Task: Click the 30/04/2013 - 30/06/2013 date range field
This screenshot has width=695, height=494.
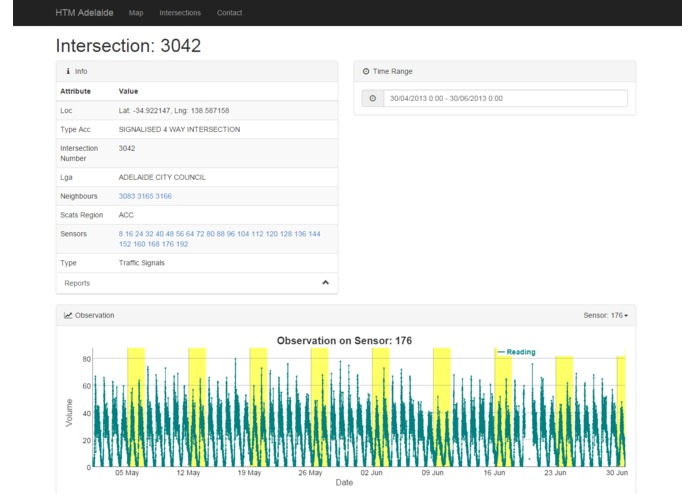Action: coord(505,98)
